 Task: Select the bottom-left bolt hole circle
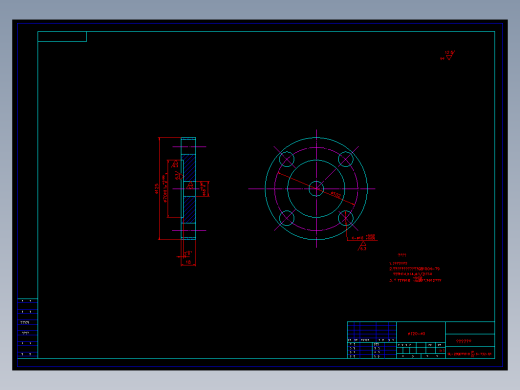[287, 218]
